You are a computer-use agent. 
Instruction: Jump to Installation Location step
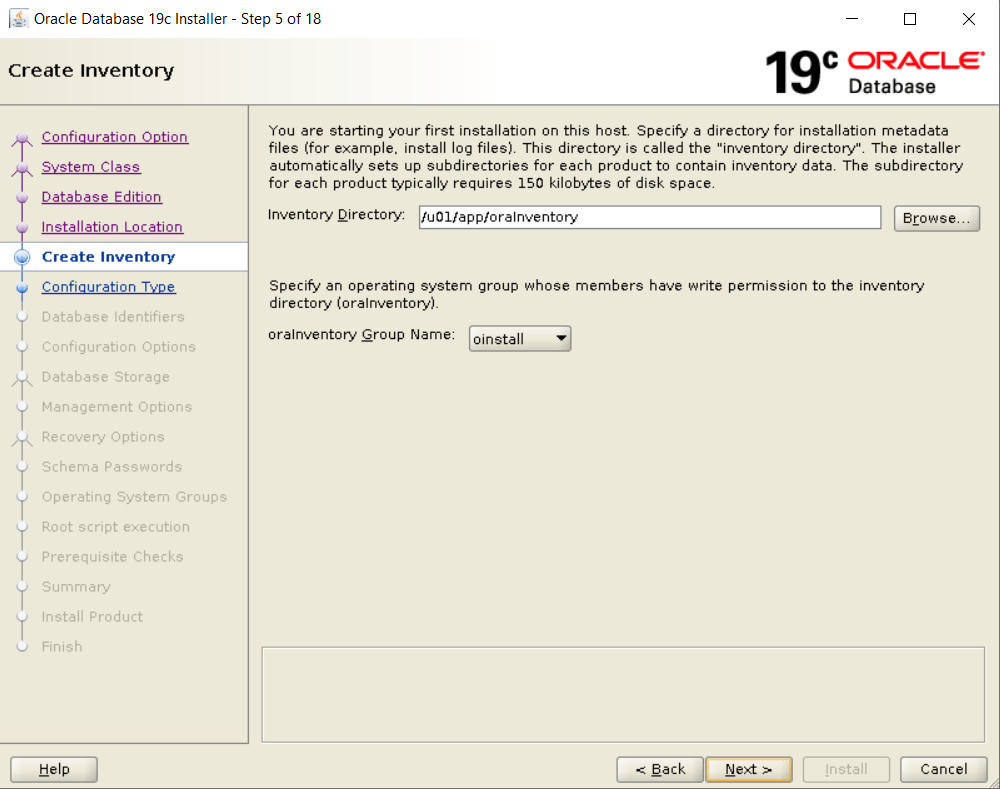pyautogui.click(x=112, y=227)
